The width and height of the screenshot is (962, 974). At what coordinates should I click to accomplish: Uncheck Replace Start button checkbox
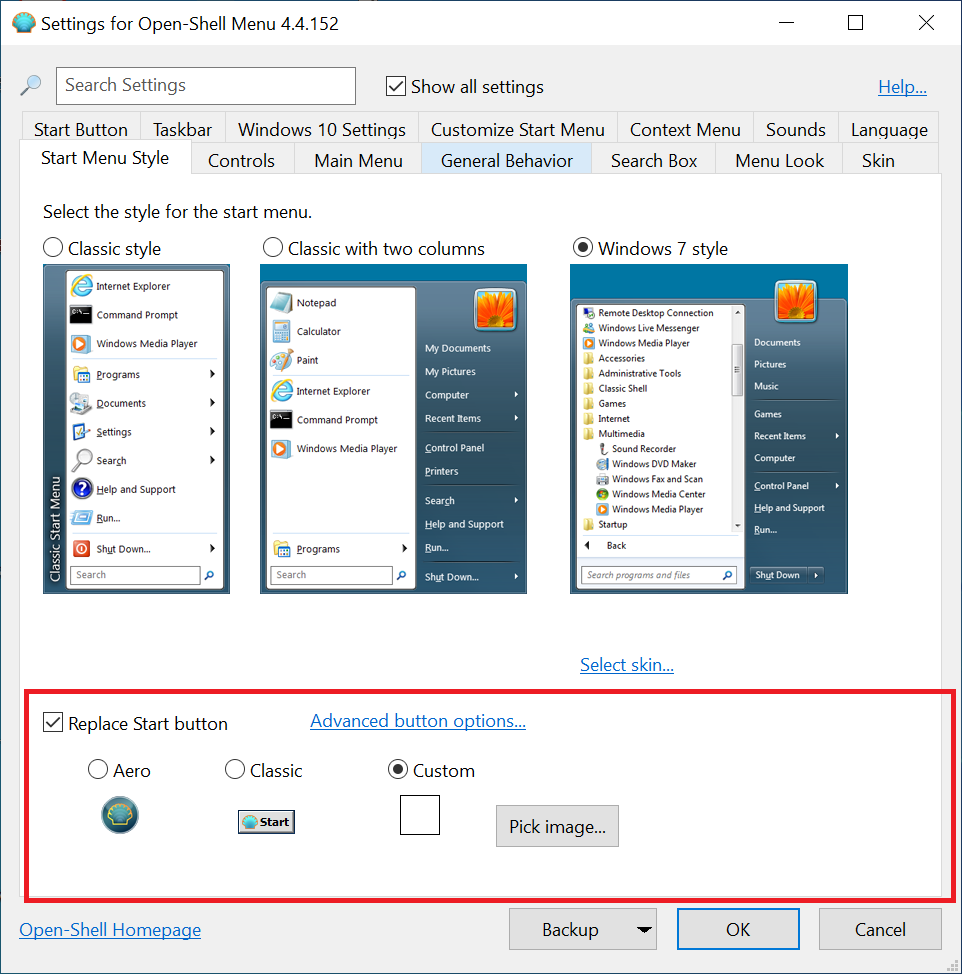53,722
